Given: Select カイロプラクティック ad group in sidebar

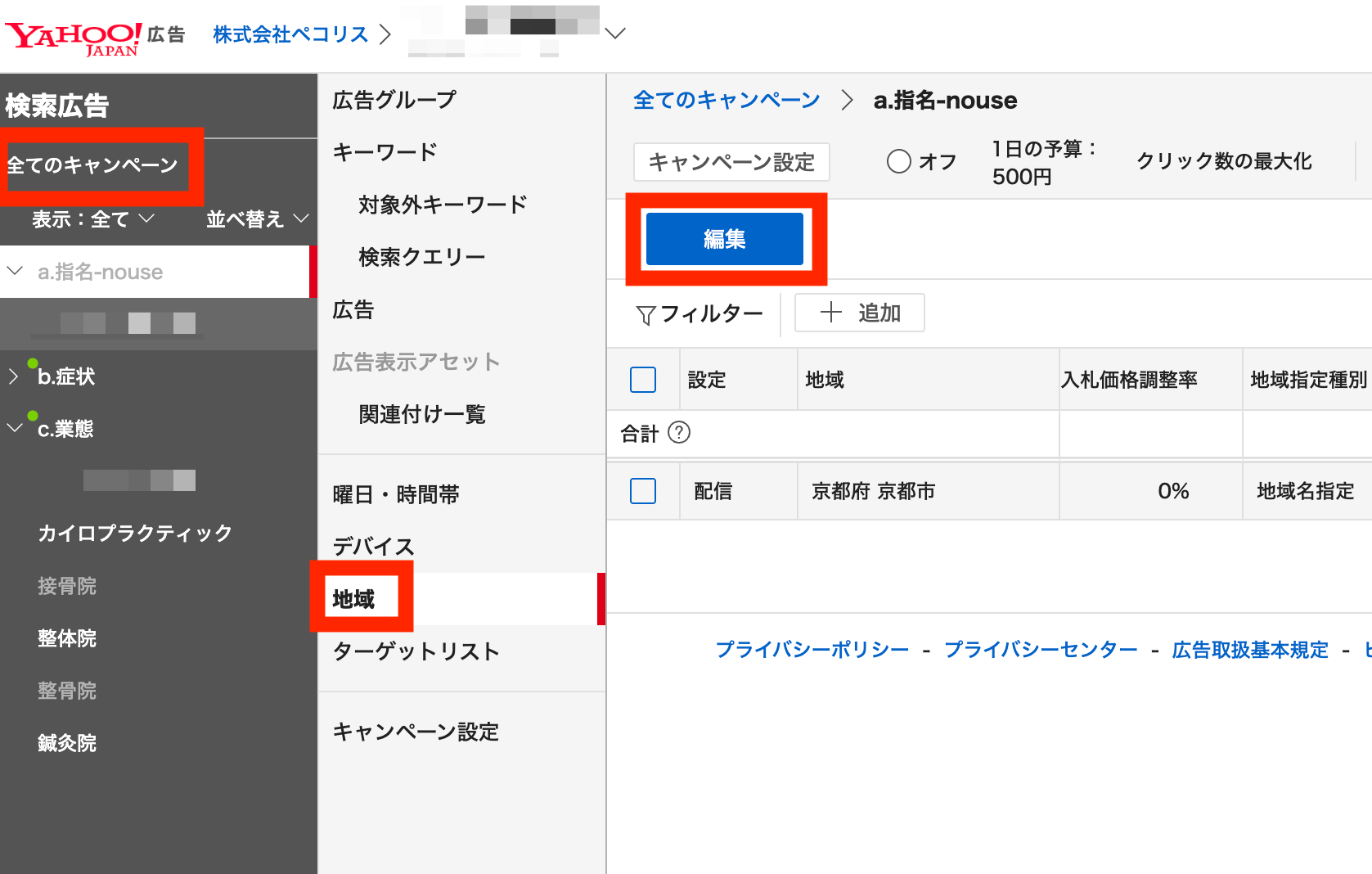Looking at the screenshot, I should click(135, 534).
